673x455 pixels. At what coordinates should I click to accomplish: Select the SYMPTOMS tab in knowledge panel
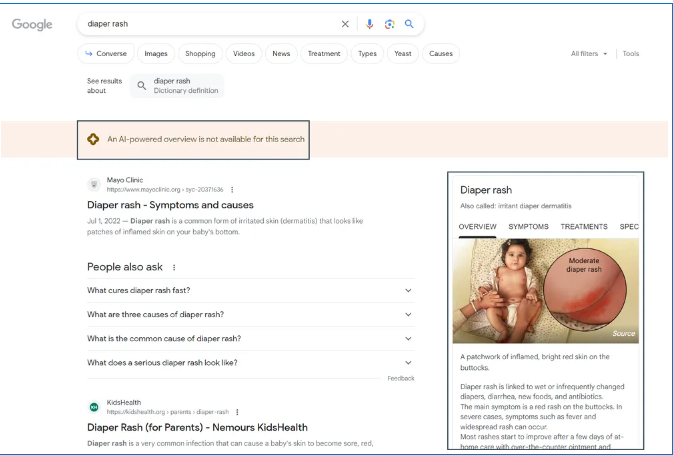(x=528, y=227)
